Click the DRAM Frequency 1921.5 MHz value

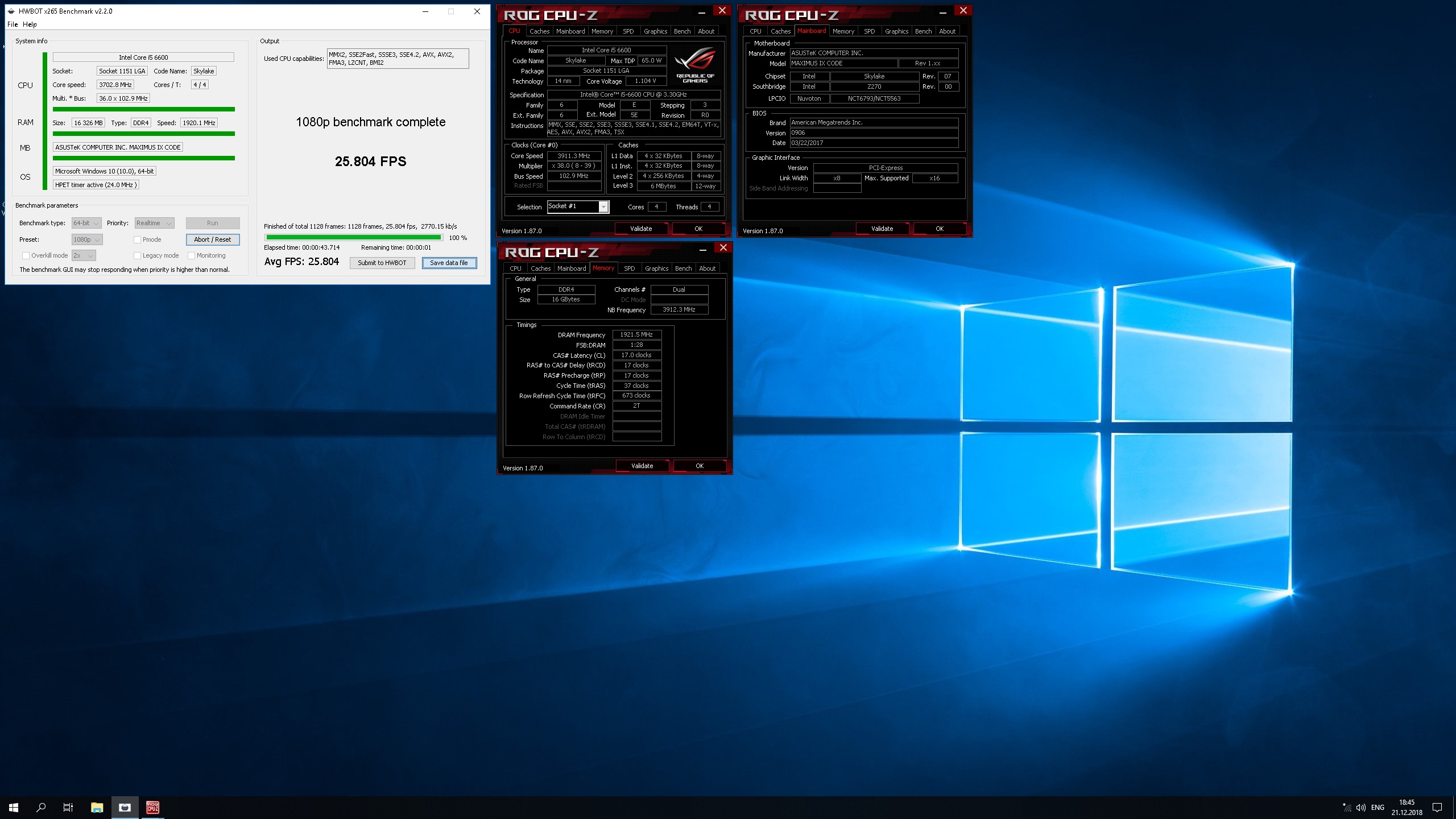(x=636, y=335)
